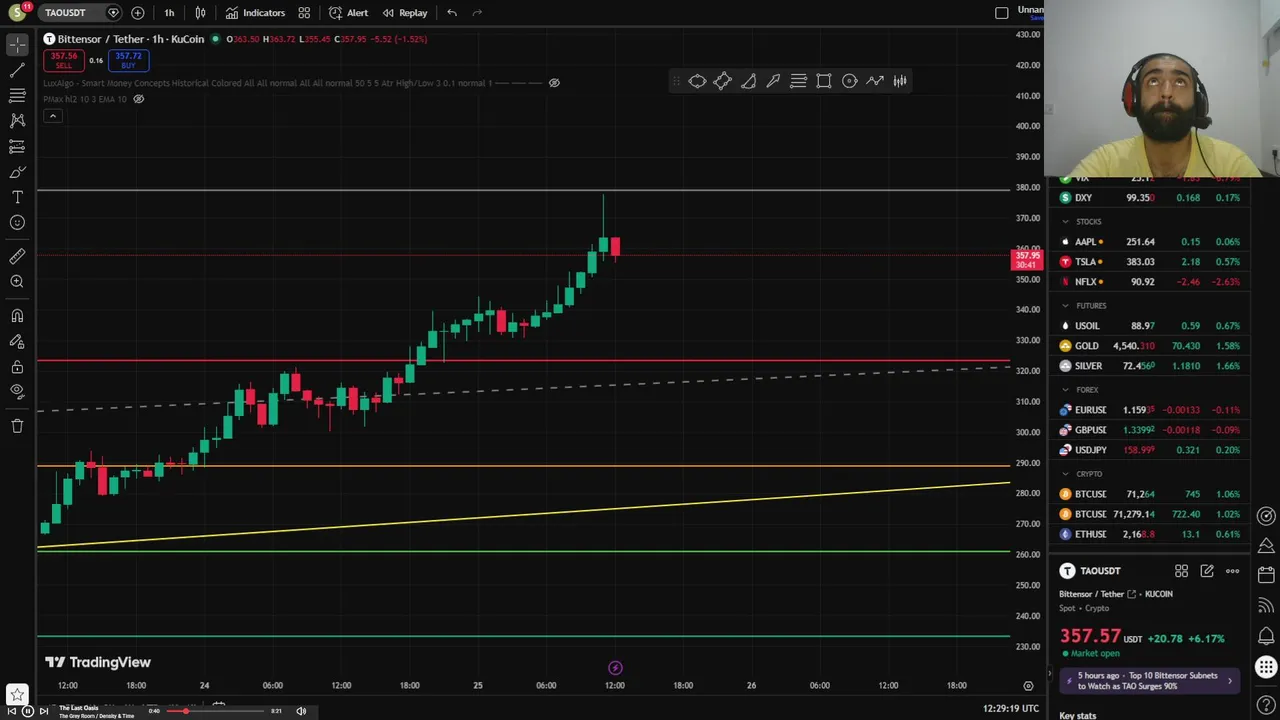This screenshot has height=720, width=1280.
Task: Redo the chart action
Action: [x=477, y=13]
